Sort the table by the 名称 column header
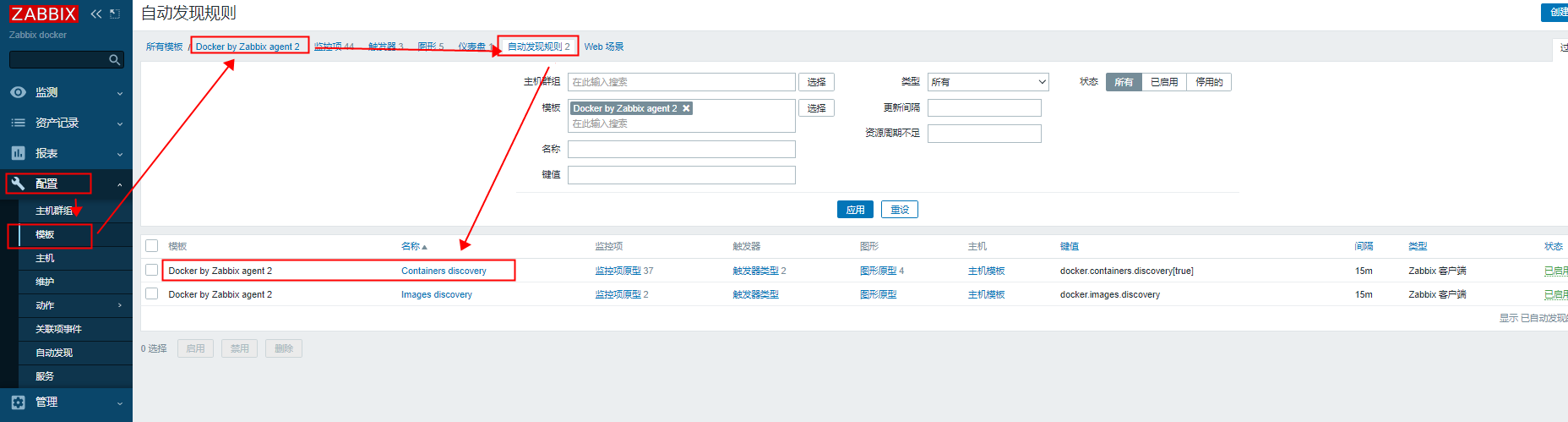Viewport: 1568px width, 422px height. 414,246
